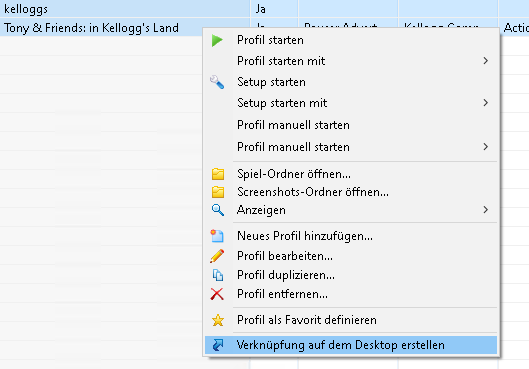Click the star icon for Profil als Favorit definieren
The image size is (529, 369).
218,320
